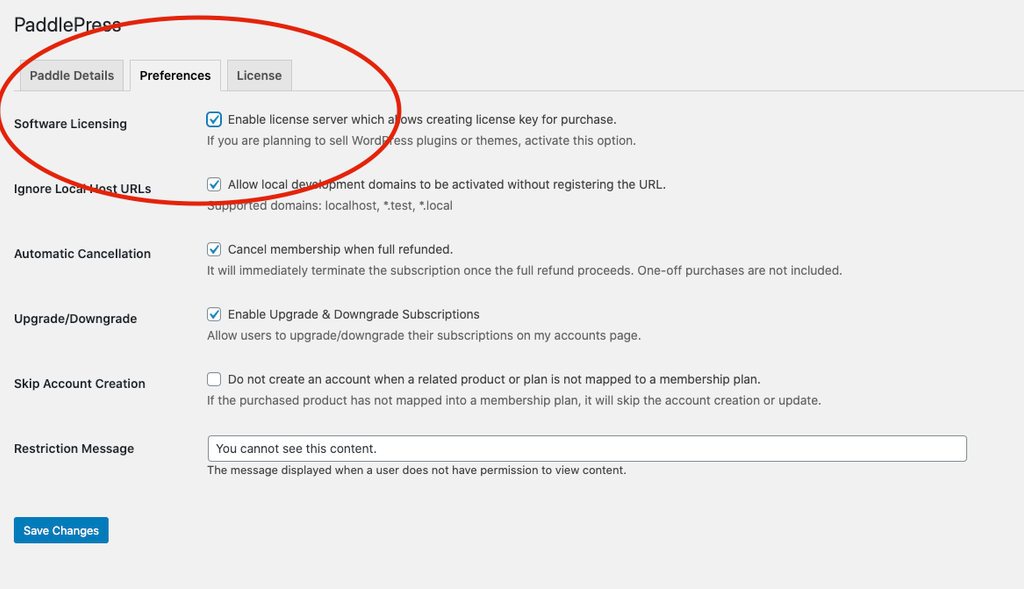
Task: Enable the Skip Account Creation checkbox
Action: [x=214, y=379]
